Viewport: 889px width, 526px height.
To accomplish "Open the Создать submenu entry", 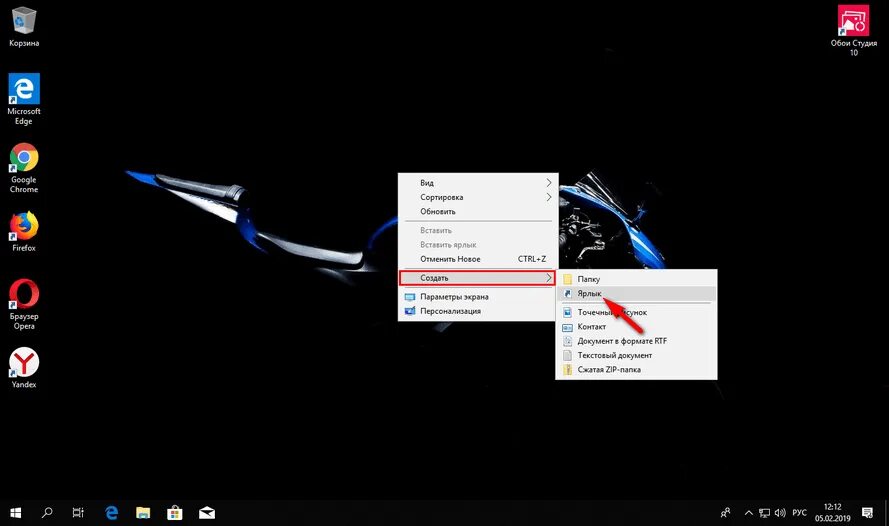I will pyautogui.click(x=478, y=278).
